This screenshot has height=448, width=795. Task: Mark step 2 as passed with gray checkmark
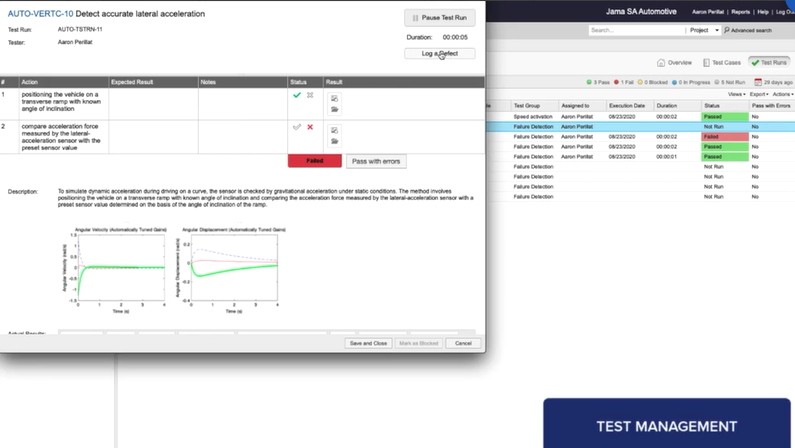[x=297, y=127]
